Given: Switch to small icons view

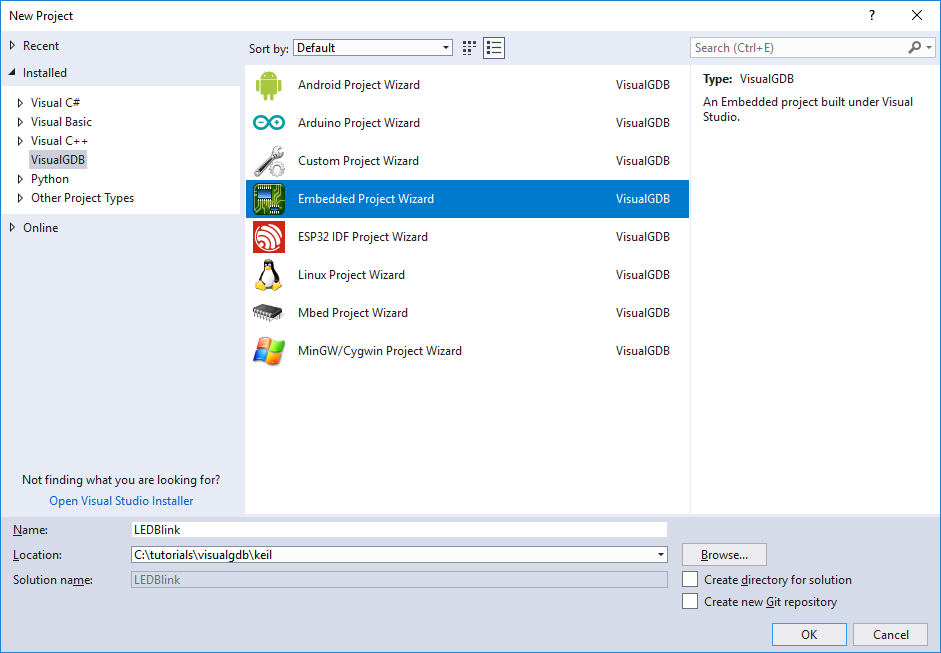Looking at the screenshot, I should click(469, 48).
